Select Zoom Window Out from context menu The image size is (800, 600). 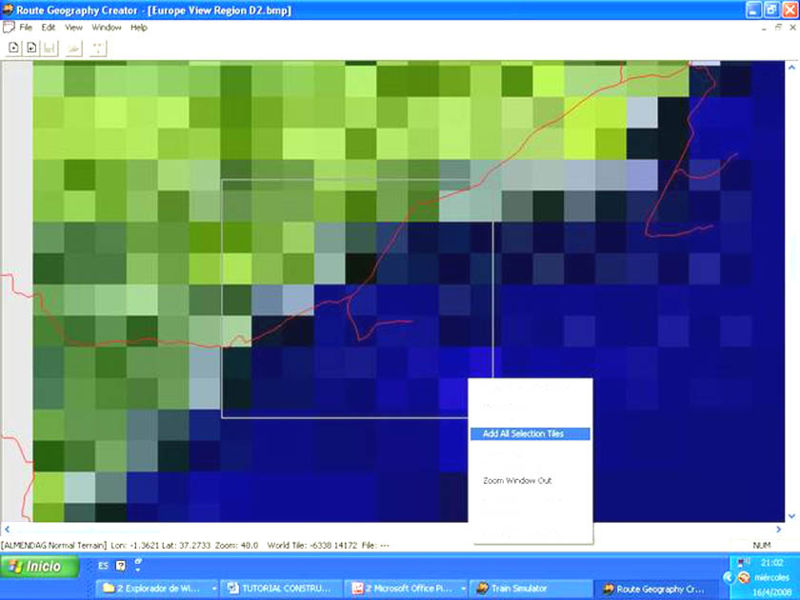point(516,481)
